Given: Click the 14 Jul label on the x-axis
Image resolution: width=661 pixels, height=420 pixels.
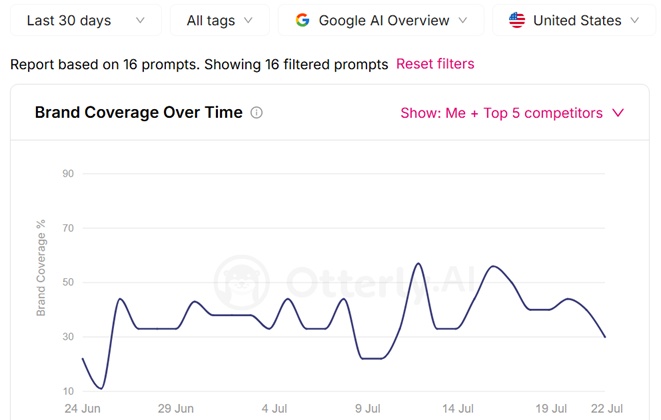Looking at the screenshot, I should (458, 409).
